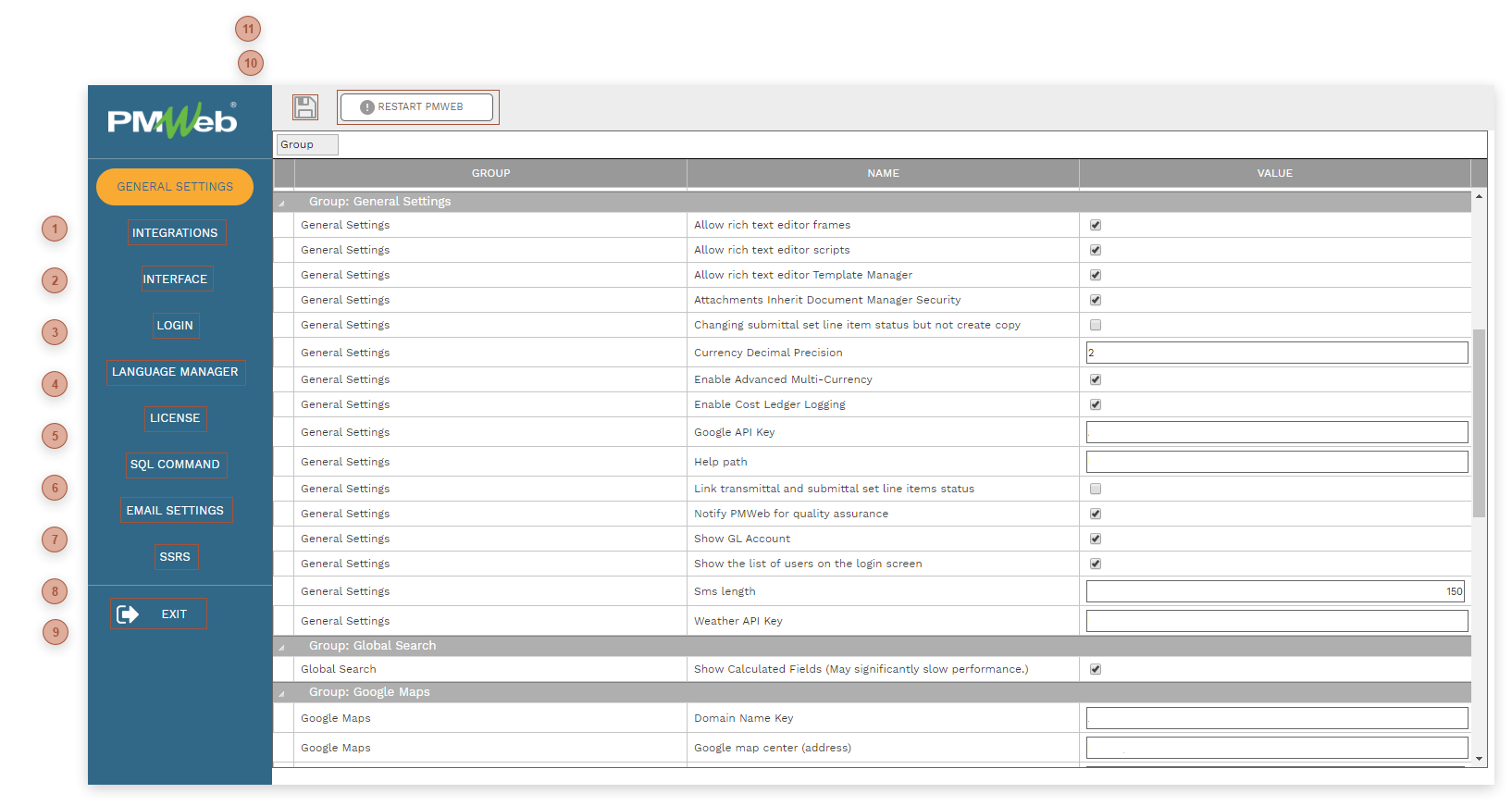The image size is (1512, 806).
Task: Toggle Attachments Inherit Document Manager Security checkbox
Action: click(x=1096, y=300)
